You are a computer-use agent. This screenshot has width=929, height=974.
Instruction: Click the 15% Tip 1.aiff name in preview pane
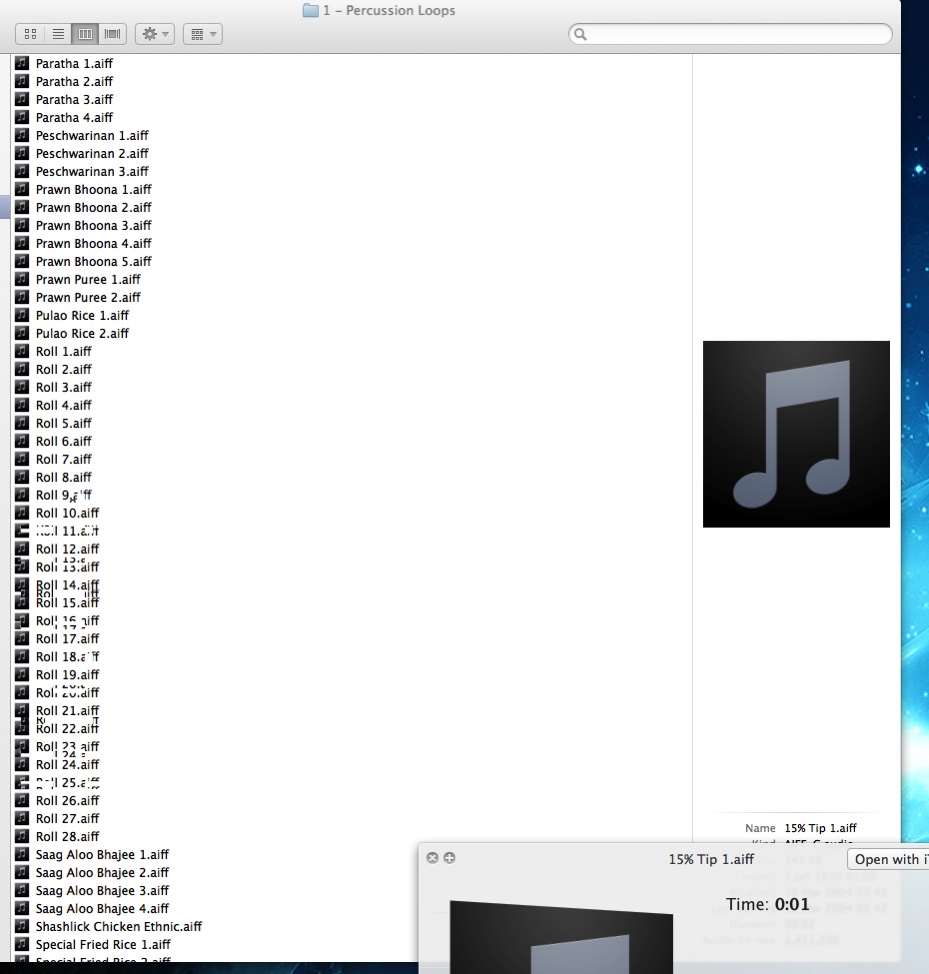pos(820,828)
